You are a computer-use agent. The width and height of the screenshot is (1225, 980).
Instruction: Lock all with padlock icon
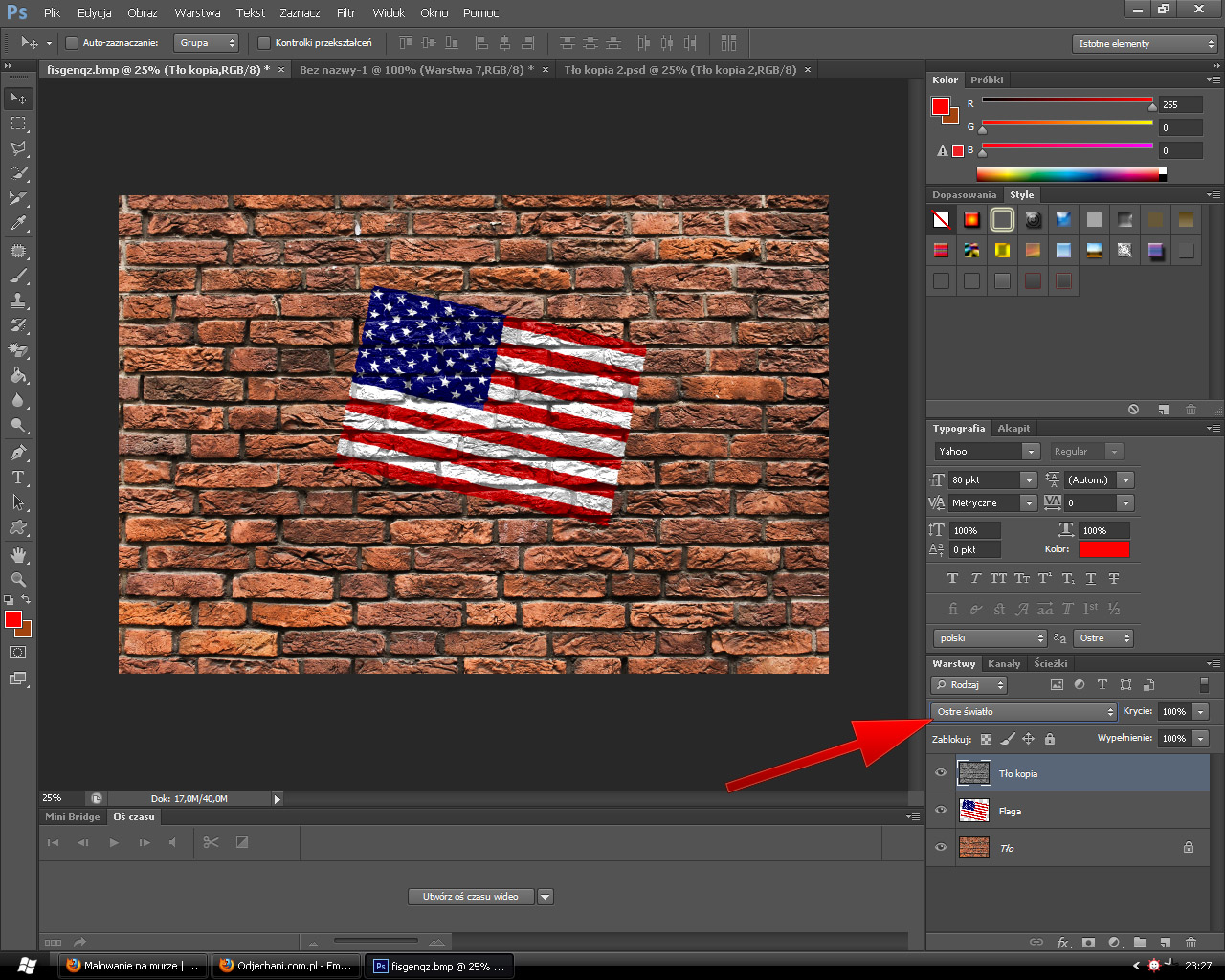[1050, 739]
